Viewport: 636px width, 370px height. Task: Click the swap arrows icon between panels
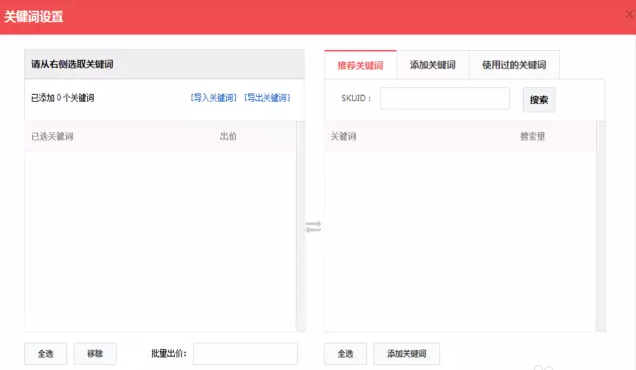pos(313,227)
